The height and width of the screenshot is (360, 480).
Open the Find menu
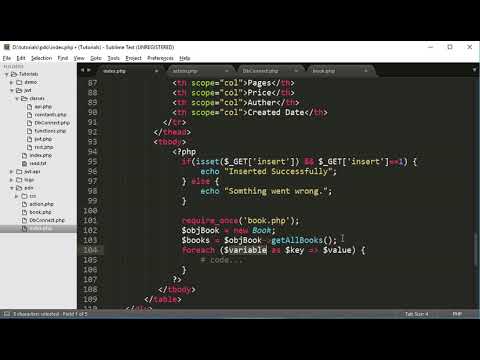[x=63, y=58]
